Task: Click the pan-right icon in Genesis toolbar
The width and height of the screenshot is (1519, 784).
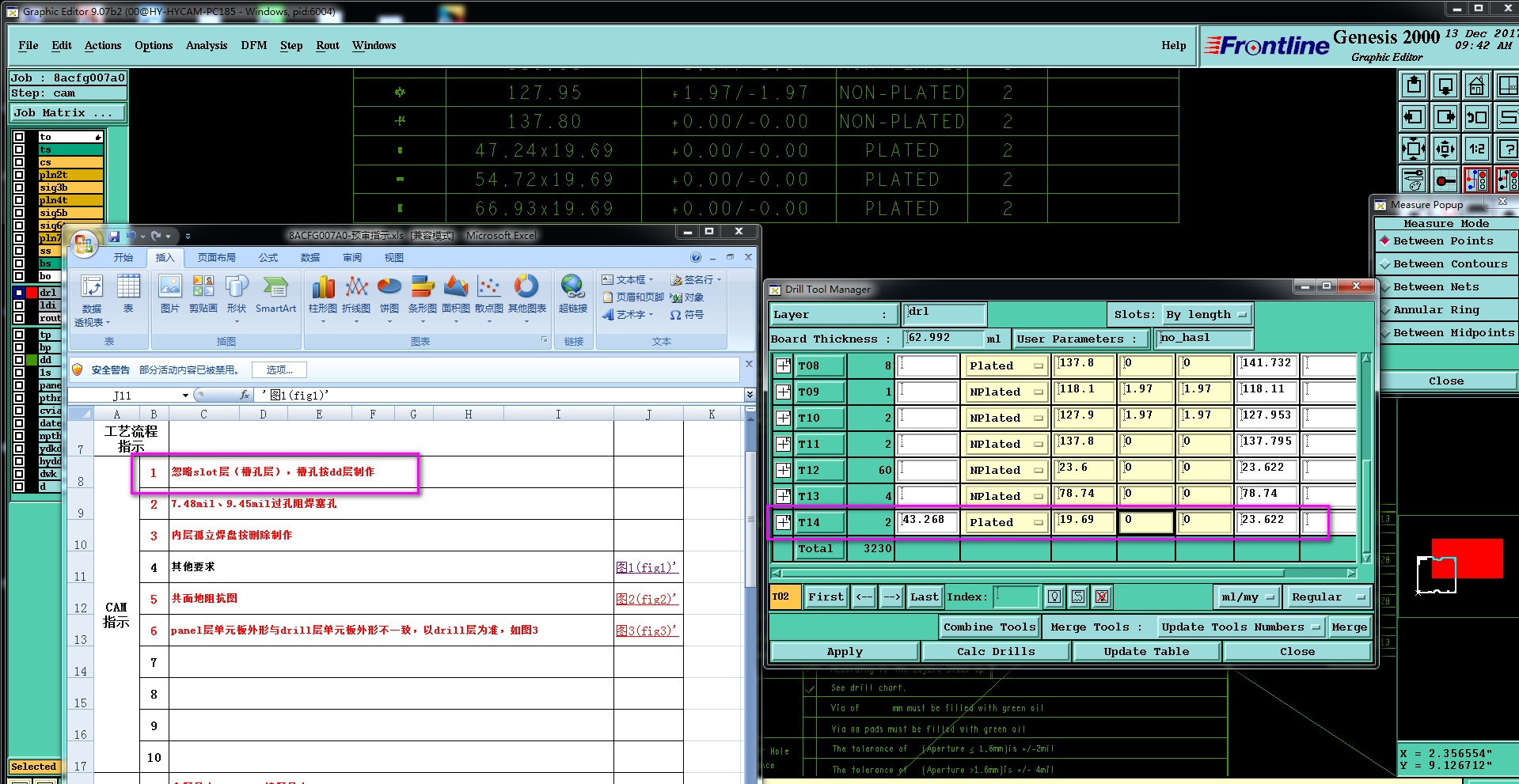Action: [1445, 117]
